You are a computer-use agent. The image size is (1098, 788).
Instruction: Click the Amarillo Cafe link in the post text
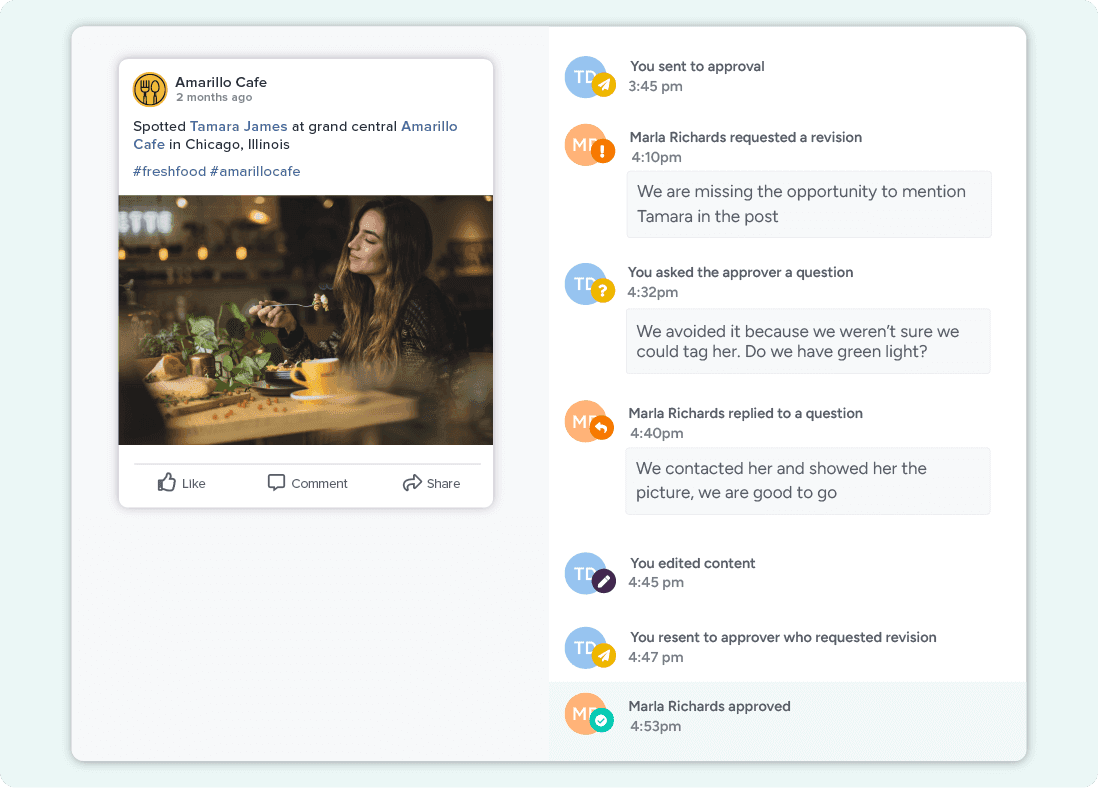428,126
